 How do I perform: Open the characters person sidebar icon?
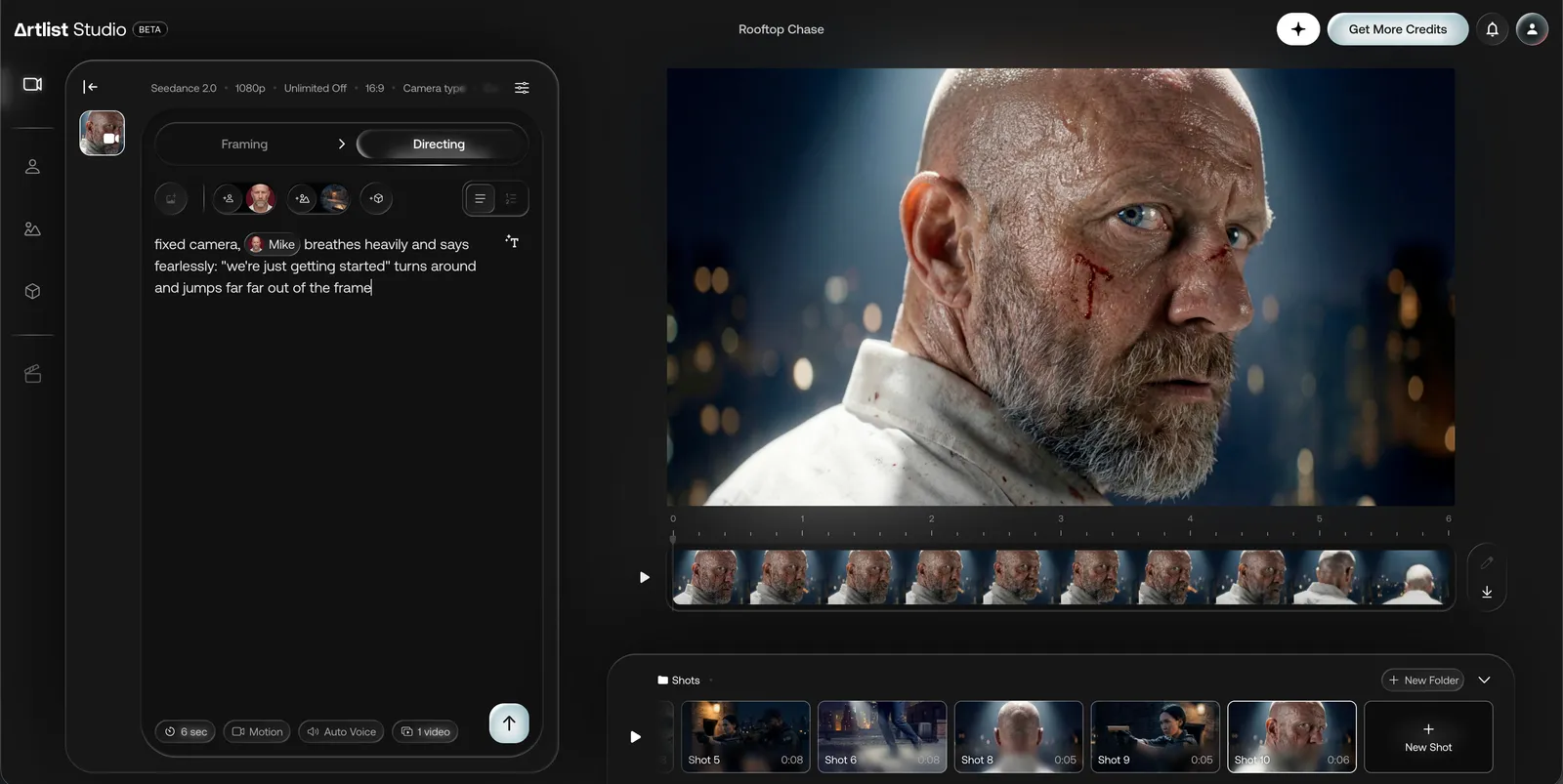pos(32,167)
